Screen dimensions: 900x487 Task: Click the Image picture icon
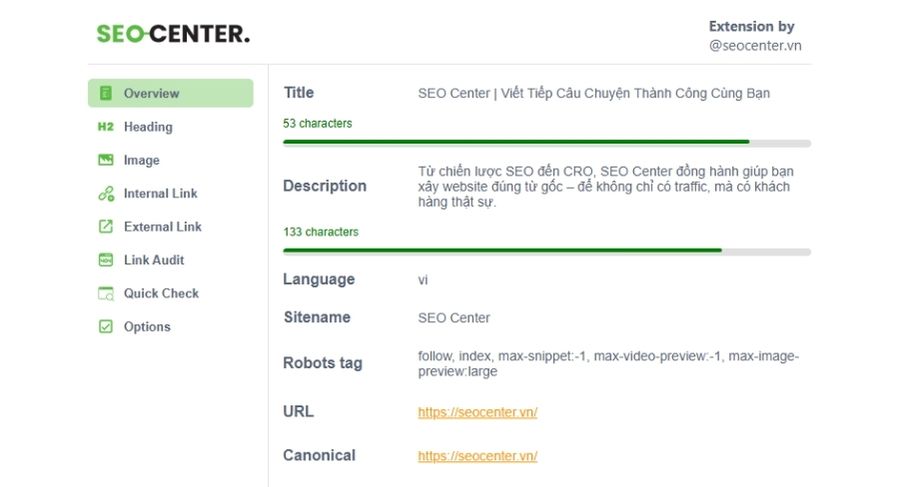tap(106, 160)
